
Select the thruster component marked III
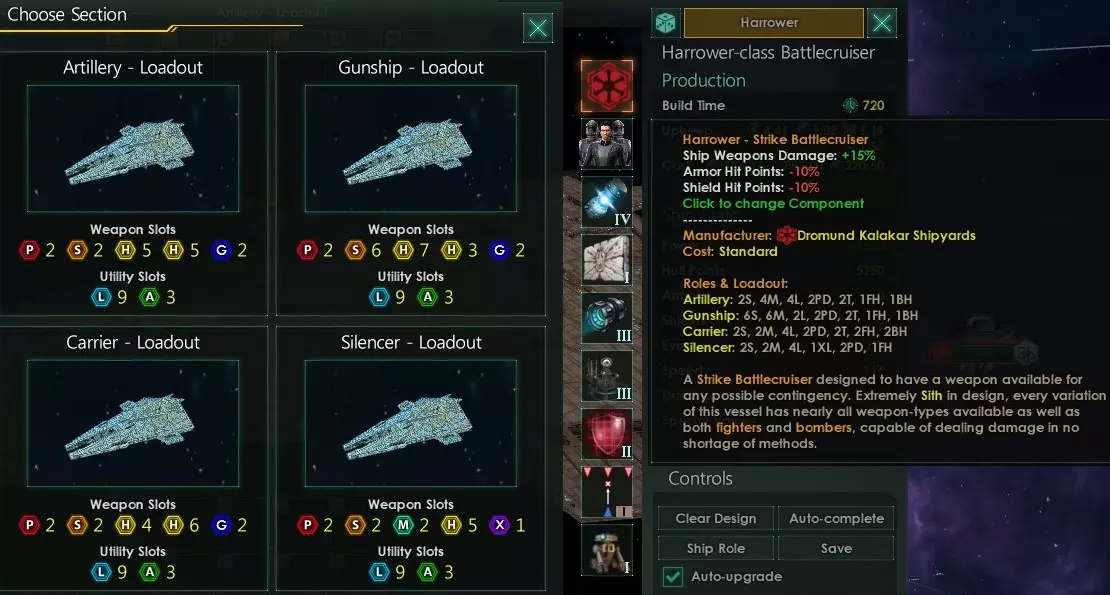[x=607, y=318]
